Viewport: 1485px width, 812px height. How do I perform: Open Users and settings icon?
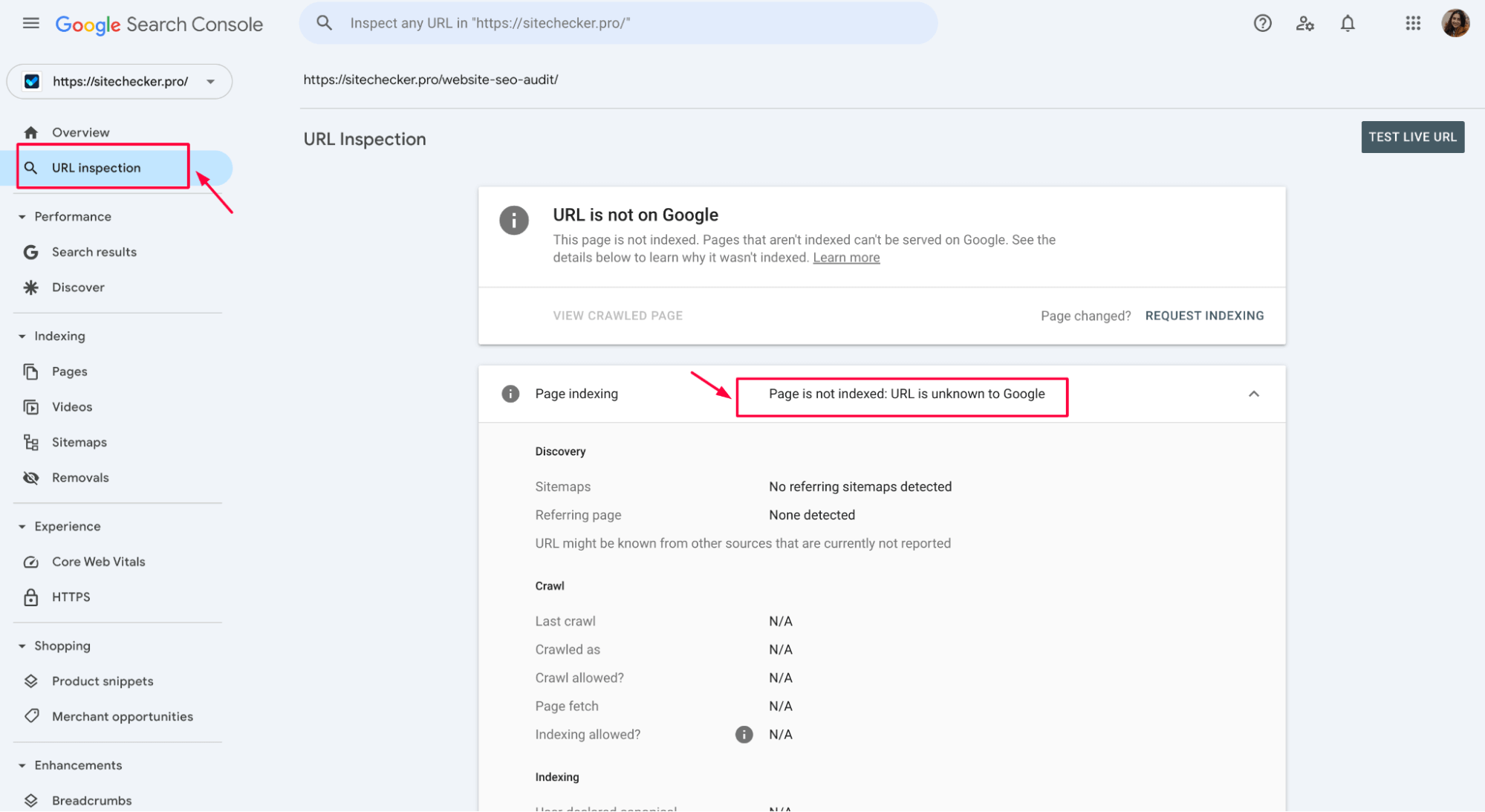point(1304,23)
